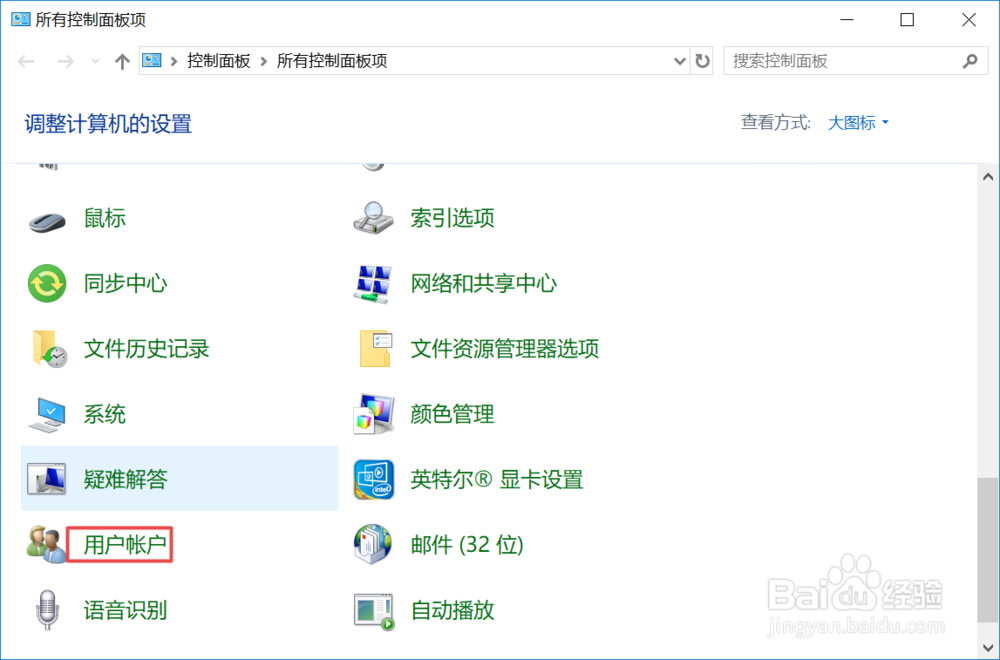
Task: Open 系统 (System) settings link
Action: tap(104, 414)
